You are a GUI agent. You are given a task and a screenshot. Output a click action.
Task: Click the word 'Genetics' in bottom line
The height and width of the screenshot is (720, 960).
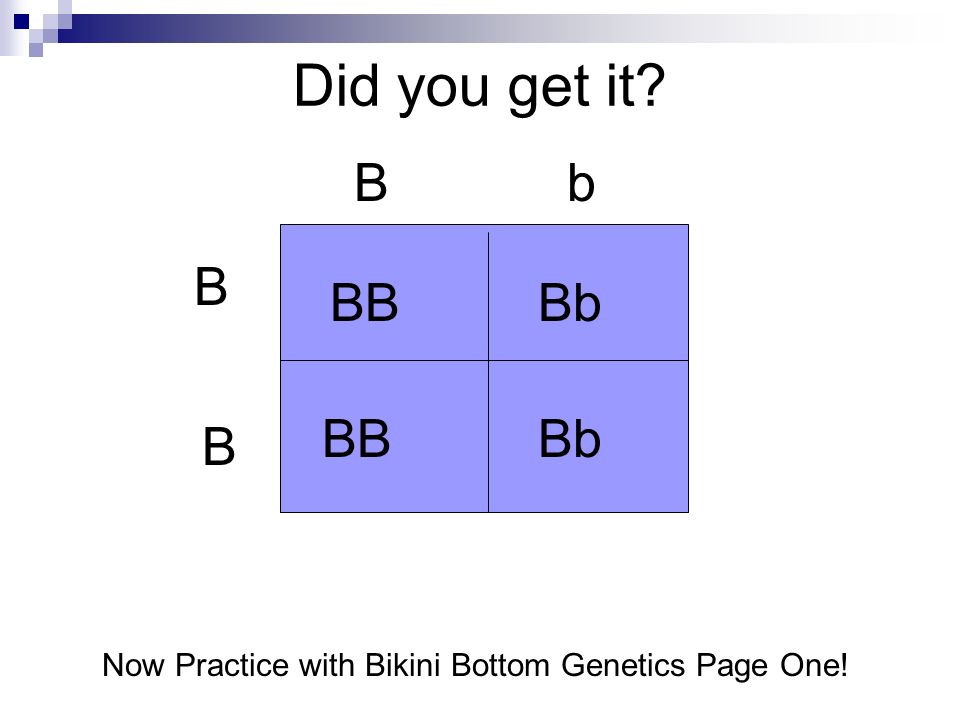click(x=623, y=666)
